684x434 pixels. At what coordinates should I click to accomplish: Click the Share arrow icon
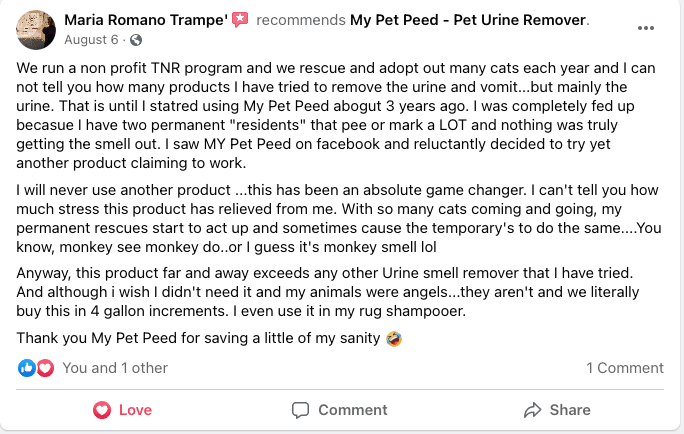(532, 410)
